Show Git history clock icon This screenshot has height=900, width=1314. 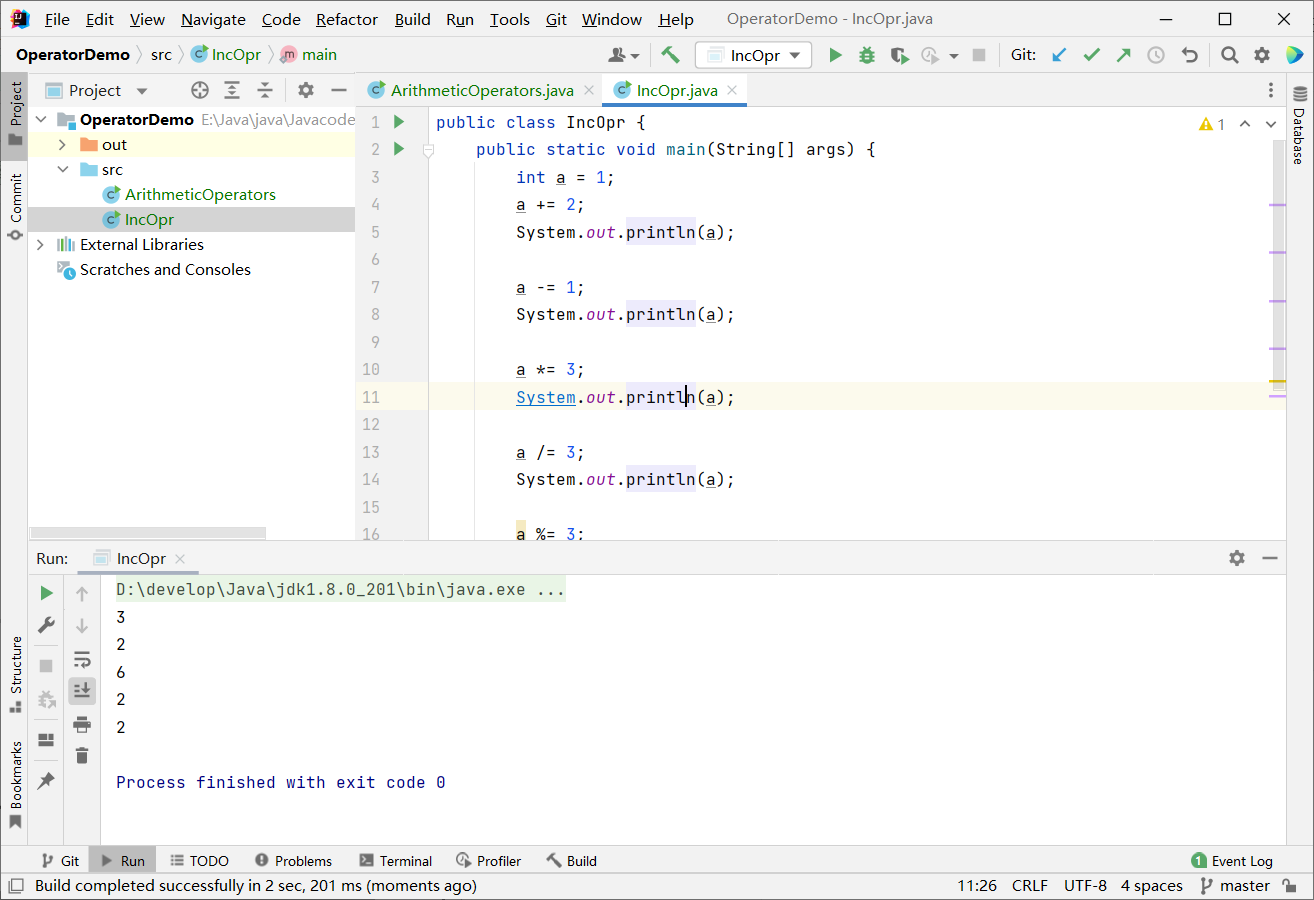(1156, 55)
